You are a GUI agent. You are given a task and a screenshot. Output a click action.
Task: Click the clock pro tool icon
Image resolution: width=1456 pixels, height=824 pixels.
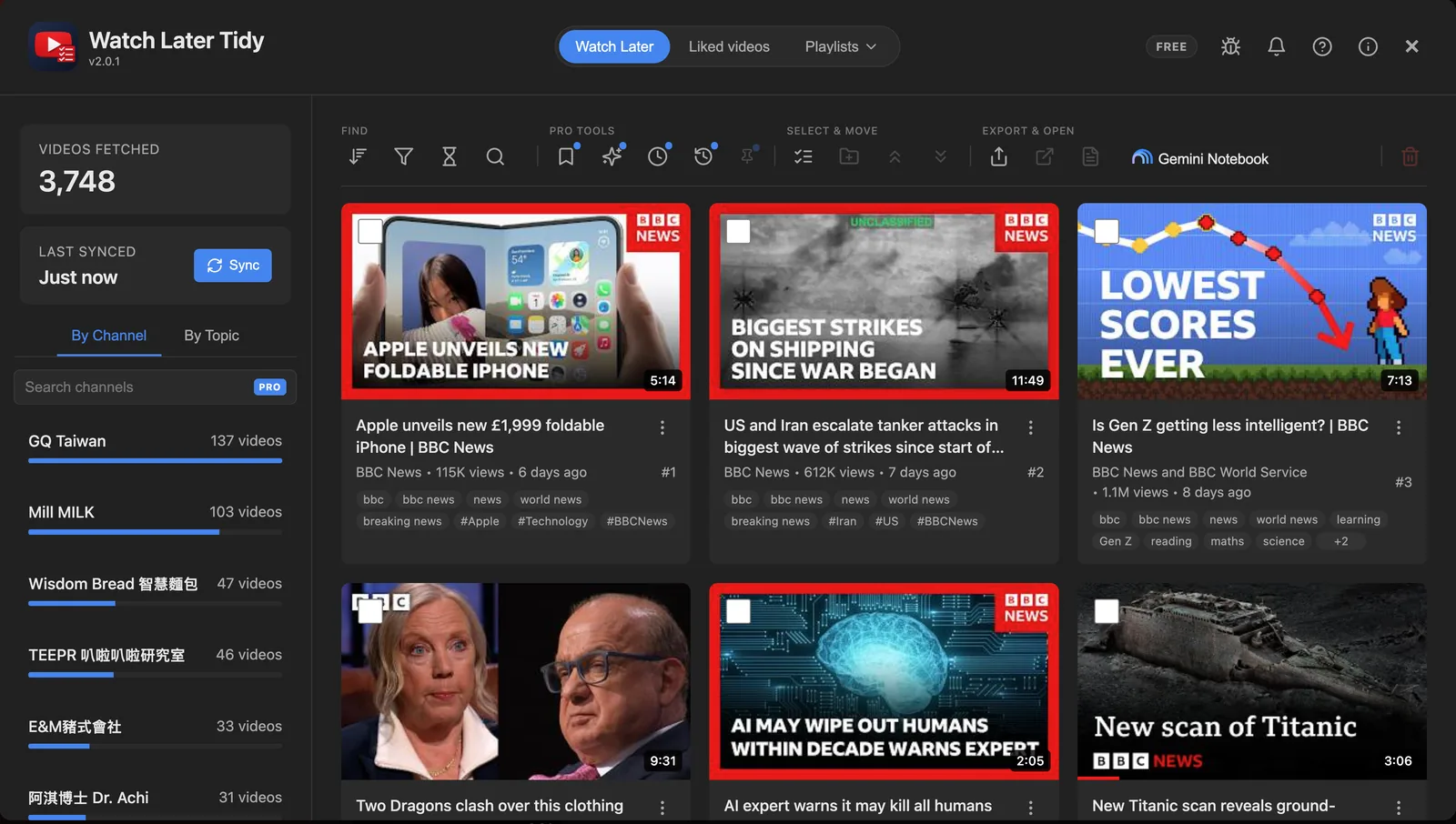pyautogui.click(x=657, y=156)
